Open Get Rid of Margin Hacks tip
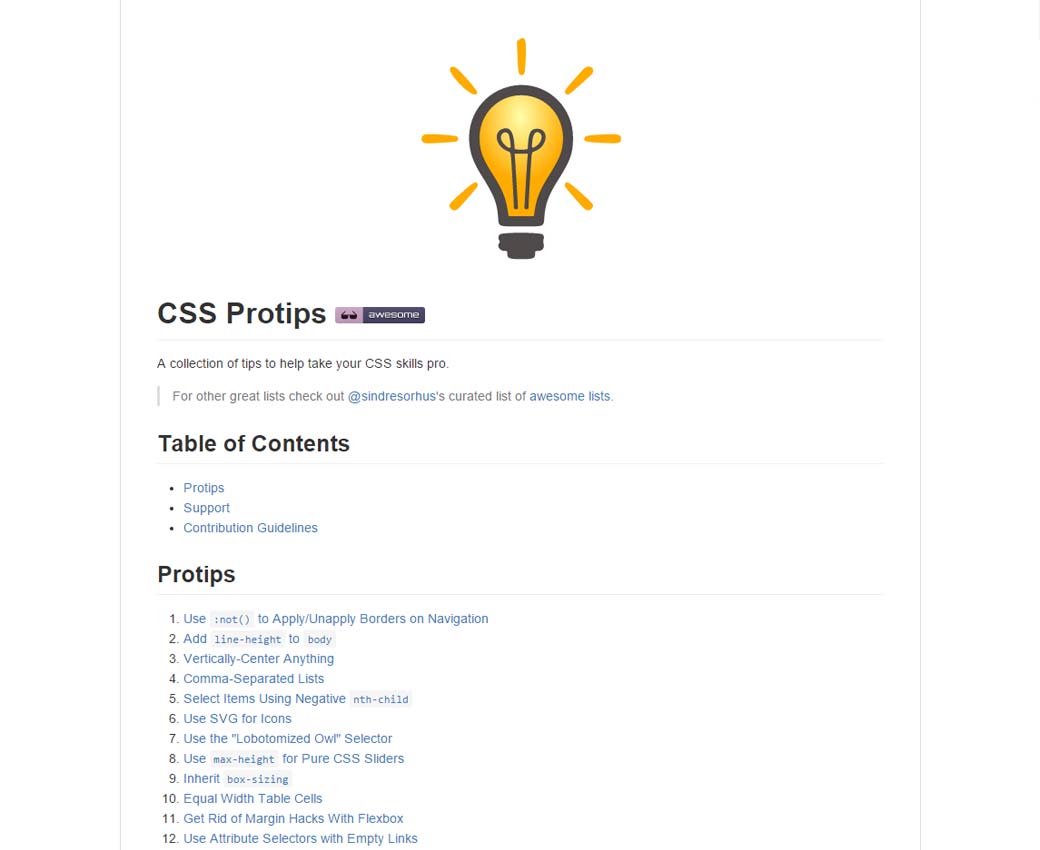Image resolution: width=1040 pixels, height=850 pixels. (x=293, y=819)
